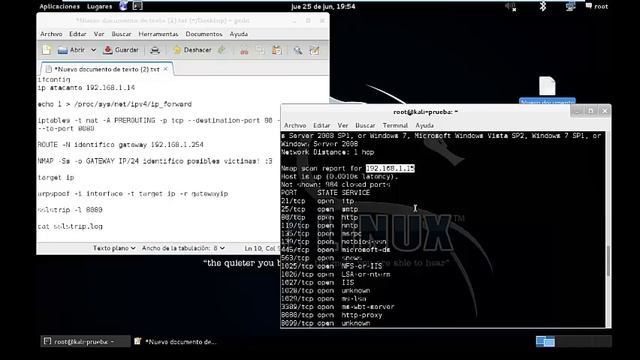This screenshot has width=640, height=360.
Task: Click the echo 1 ip_forward line
Action: coord(114,104)
